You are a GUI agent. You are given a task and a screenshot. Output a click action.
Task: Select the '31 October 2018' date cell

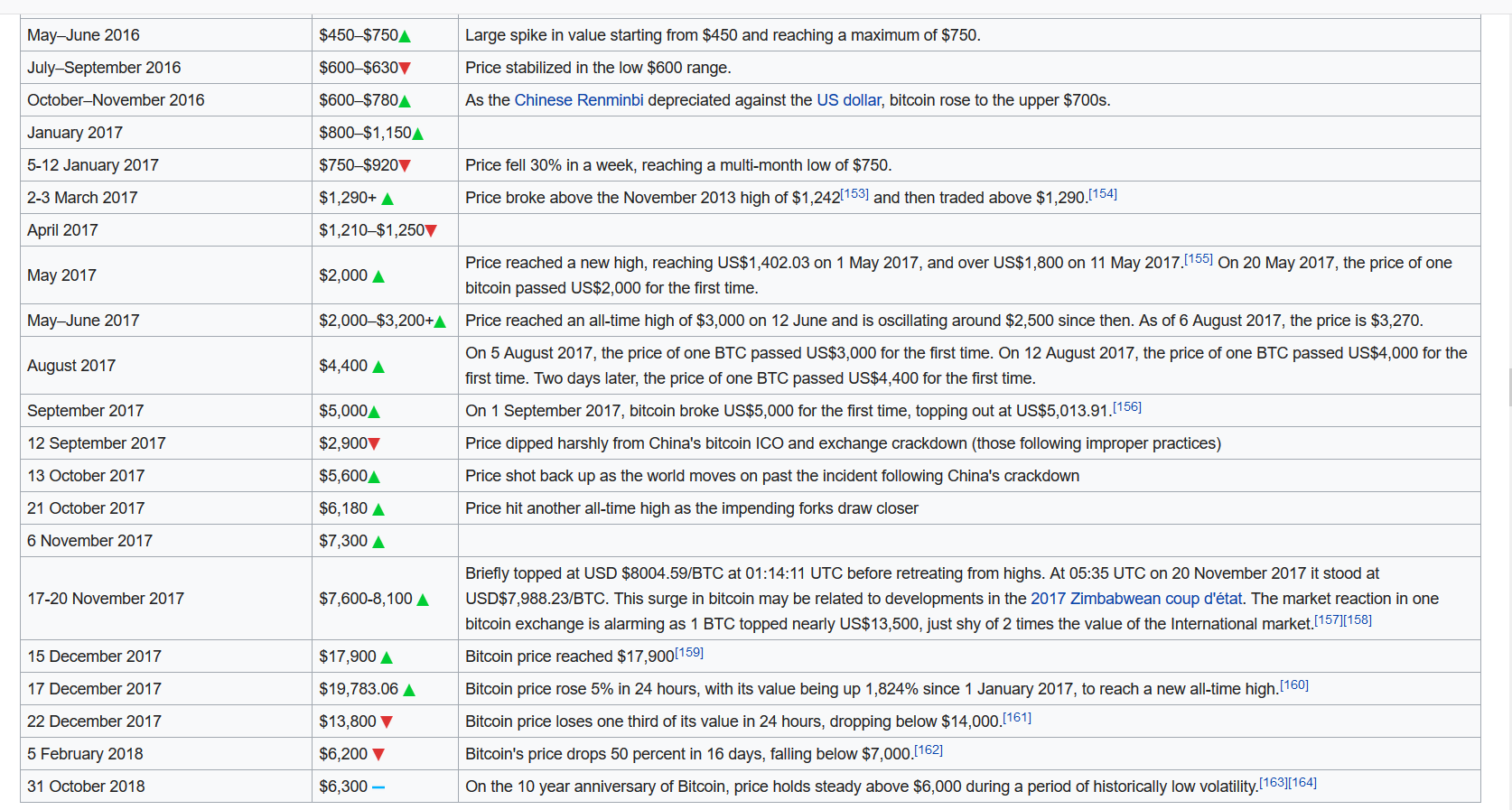[166, 787]
